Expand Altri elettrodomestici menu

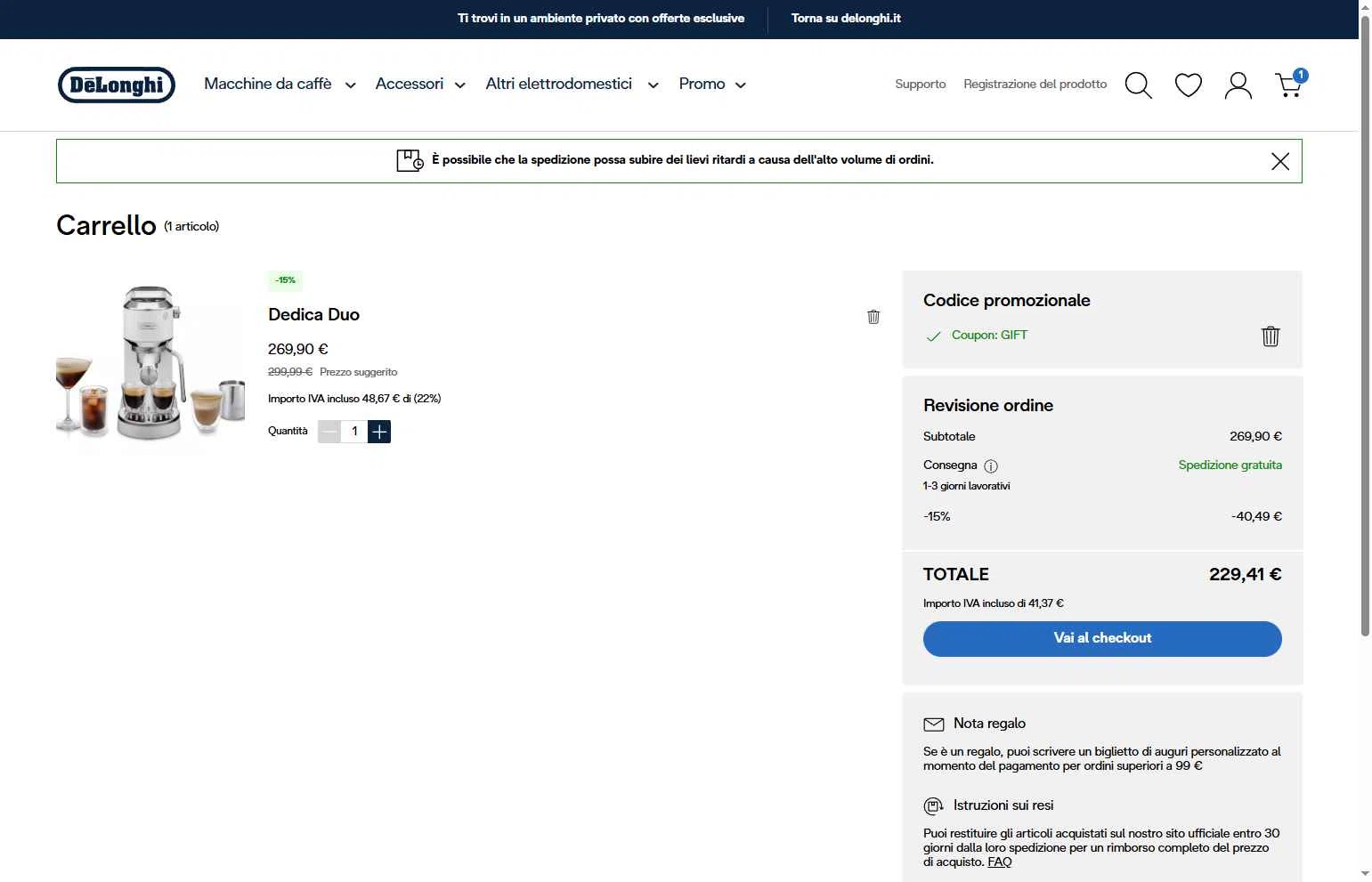pos(572,84)
